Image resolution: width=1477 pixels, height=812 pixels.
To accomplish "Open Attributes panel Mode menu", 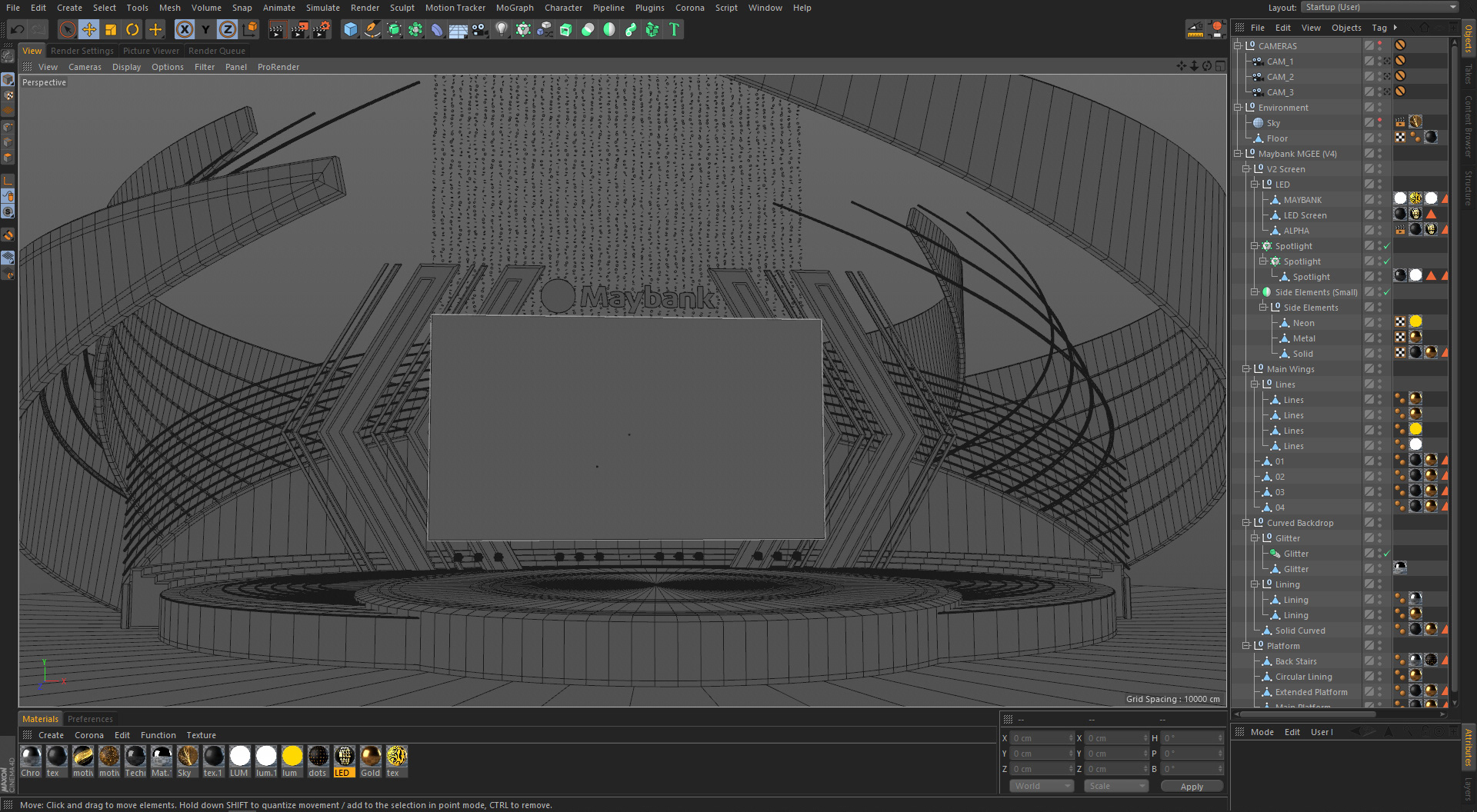I will [1262, 732].
